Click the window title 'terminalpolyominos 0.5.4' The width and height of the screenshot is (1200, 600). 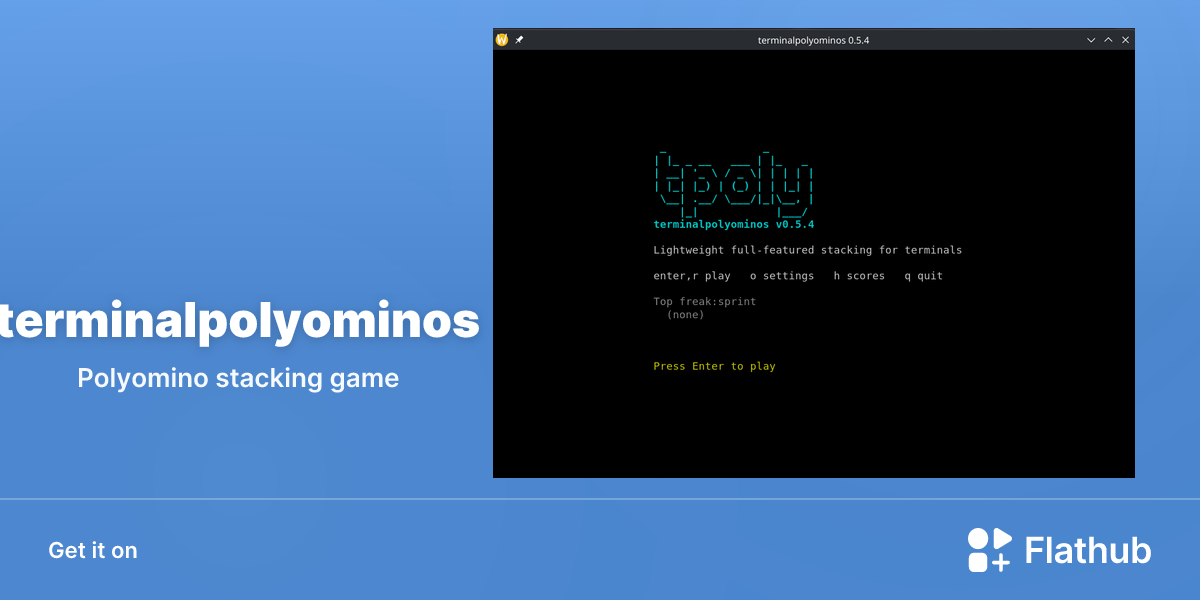[x=814, y=40]
